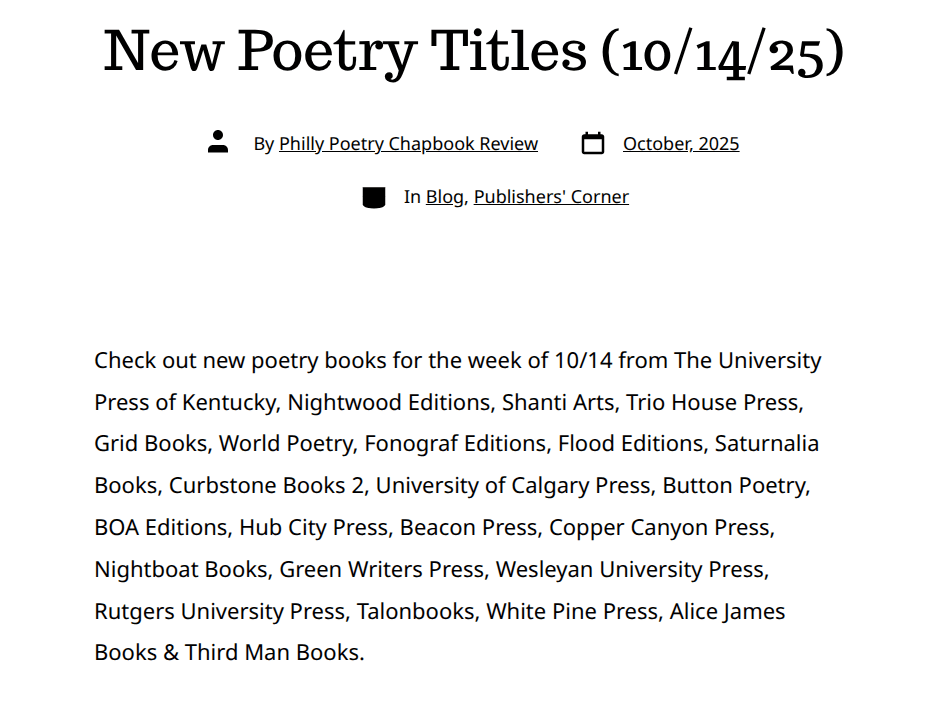
Task: Open Philly Poetry Chapbook Review author link
Action: [x=408, y=144]
